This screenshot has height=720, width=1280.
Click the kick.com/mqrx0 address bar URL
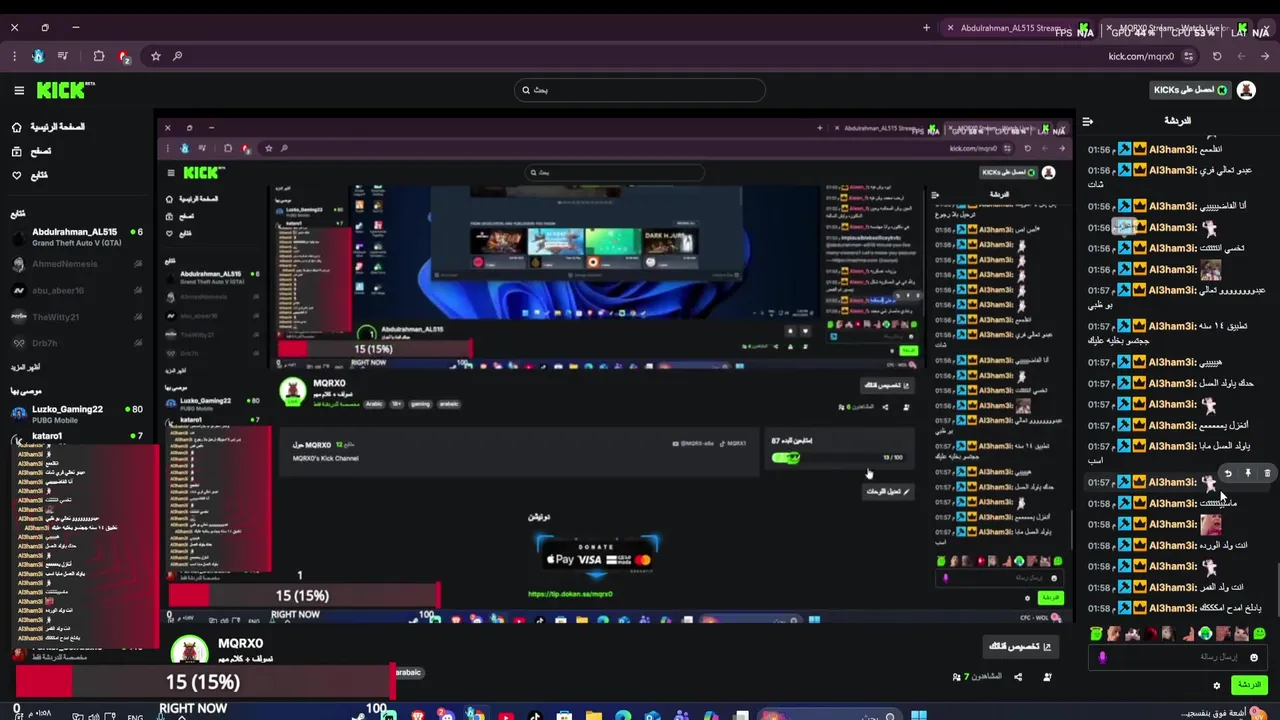tap(1141, 57)
